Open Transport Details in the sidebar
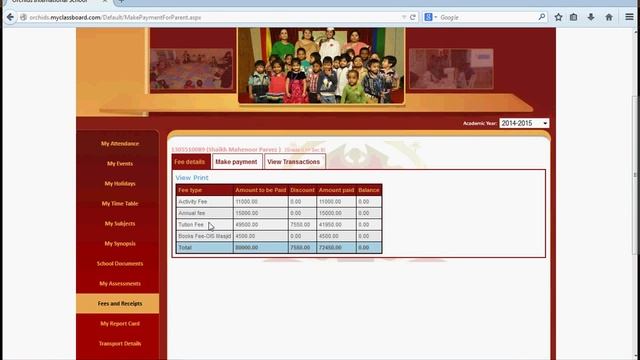This screenshot has width=640, height=360. [x=120, y=344]
